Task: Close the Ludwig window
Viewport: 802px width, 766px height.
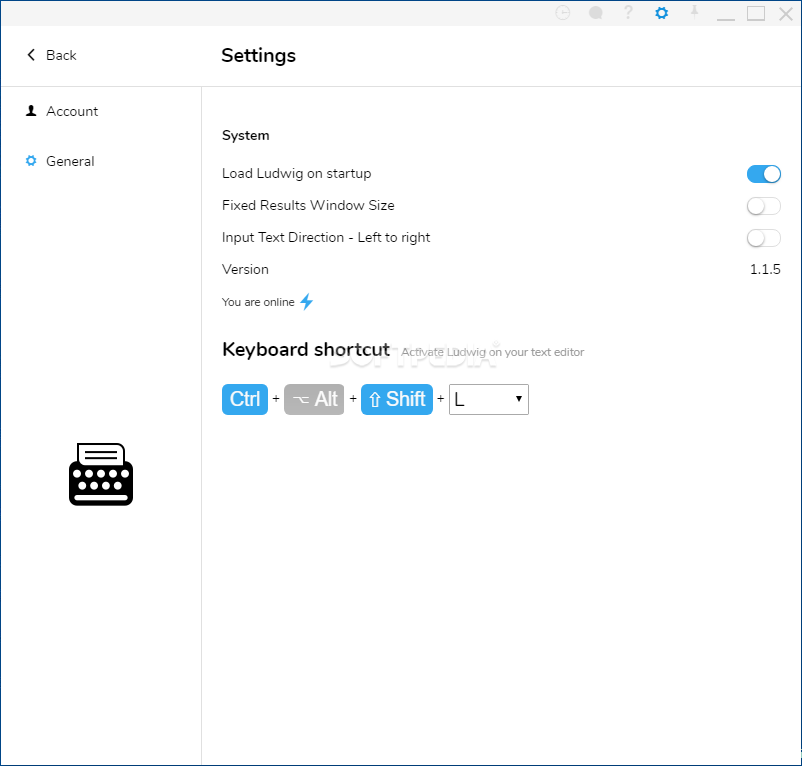Action: [x=786, y=13]
